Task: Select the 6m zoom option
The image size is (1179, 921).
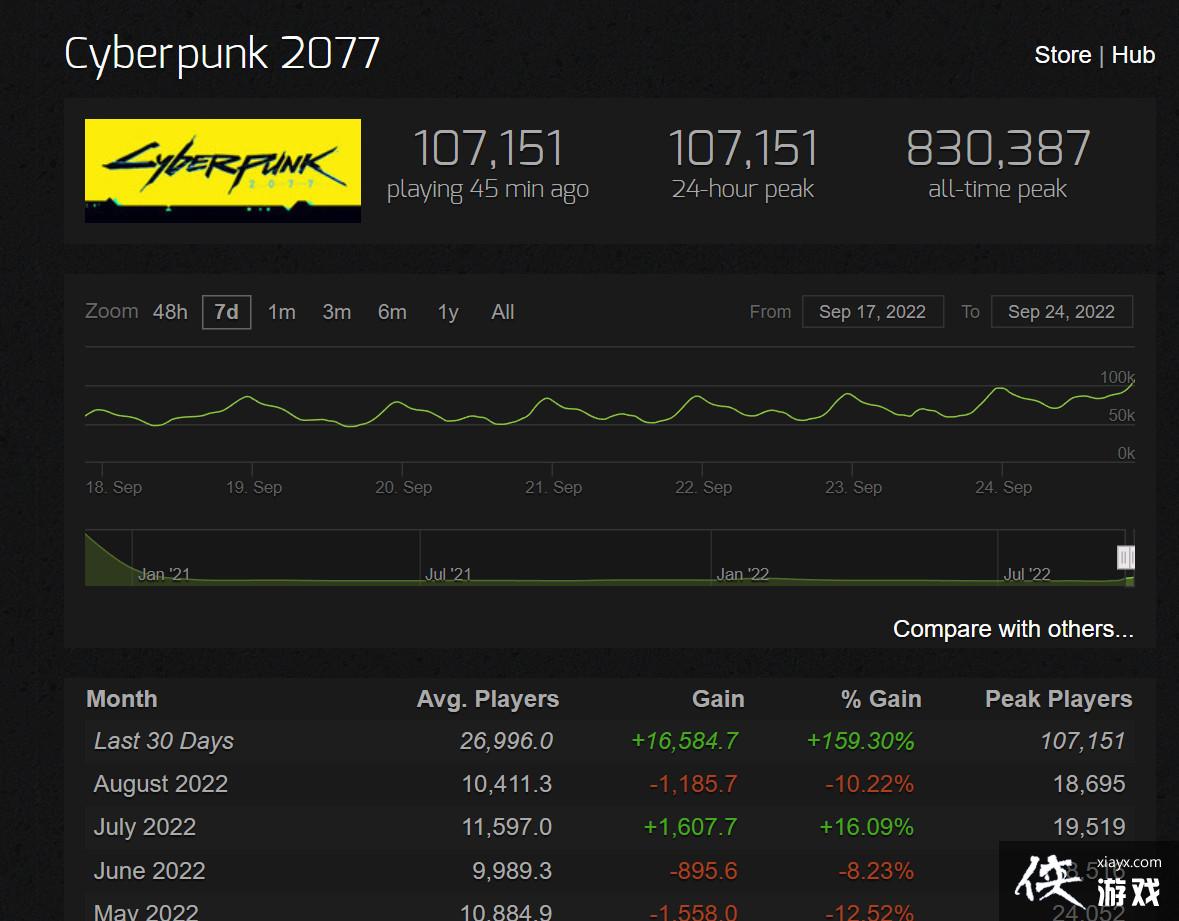Action: 392,312
